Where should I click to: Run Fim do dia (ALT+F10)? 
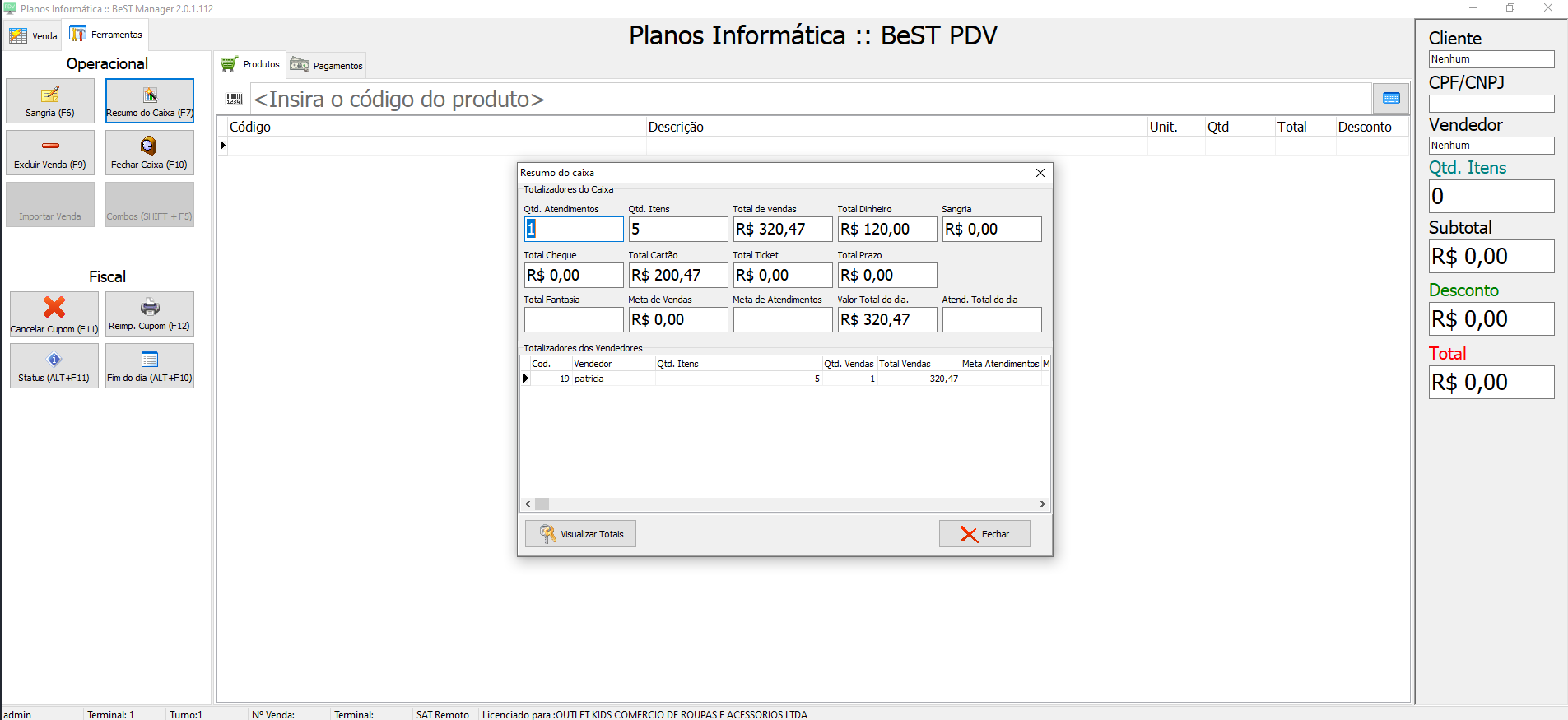(x=150, y=365)
